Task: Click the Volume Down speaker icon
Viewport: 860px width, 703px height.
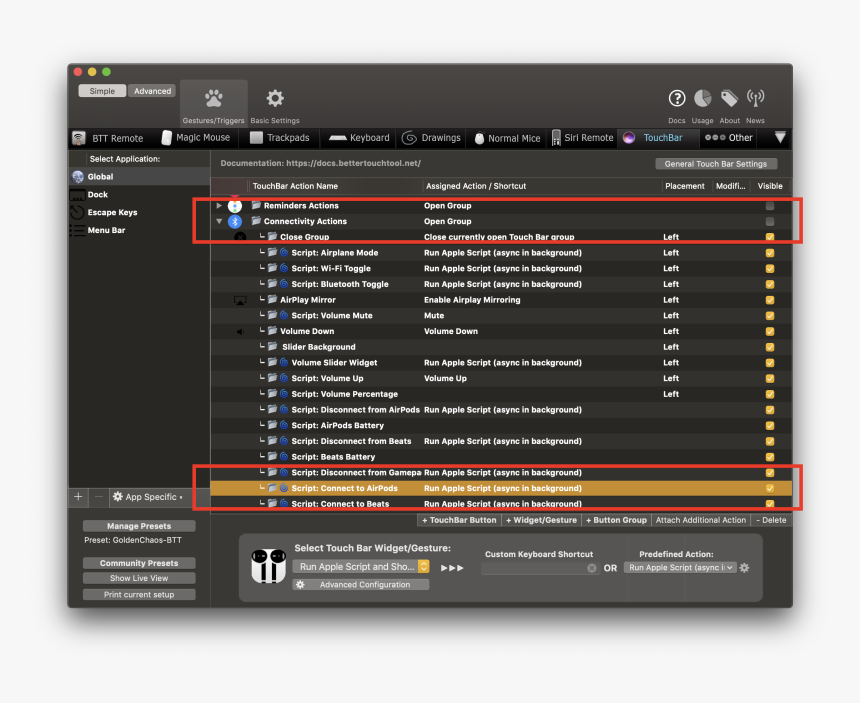Action: click(240, 332)
